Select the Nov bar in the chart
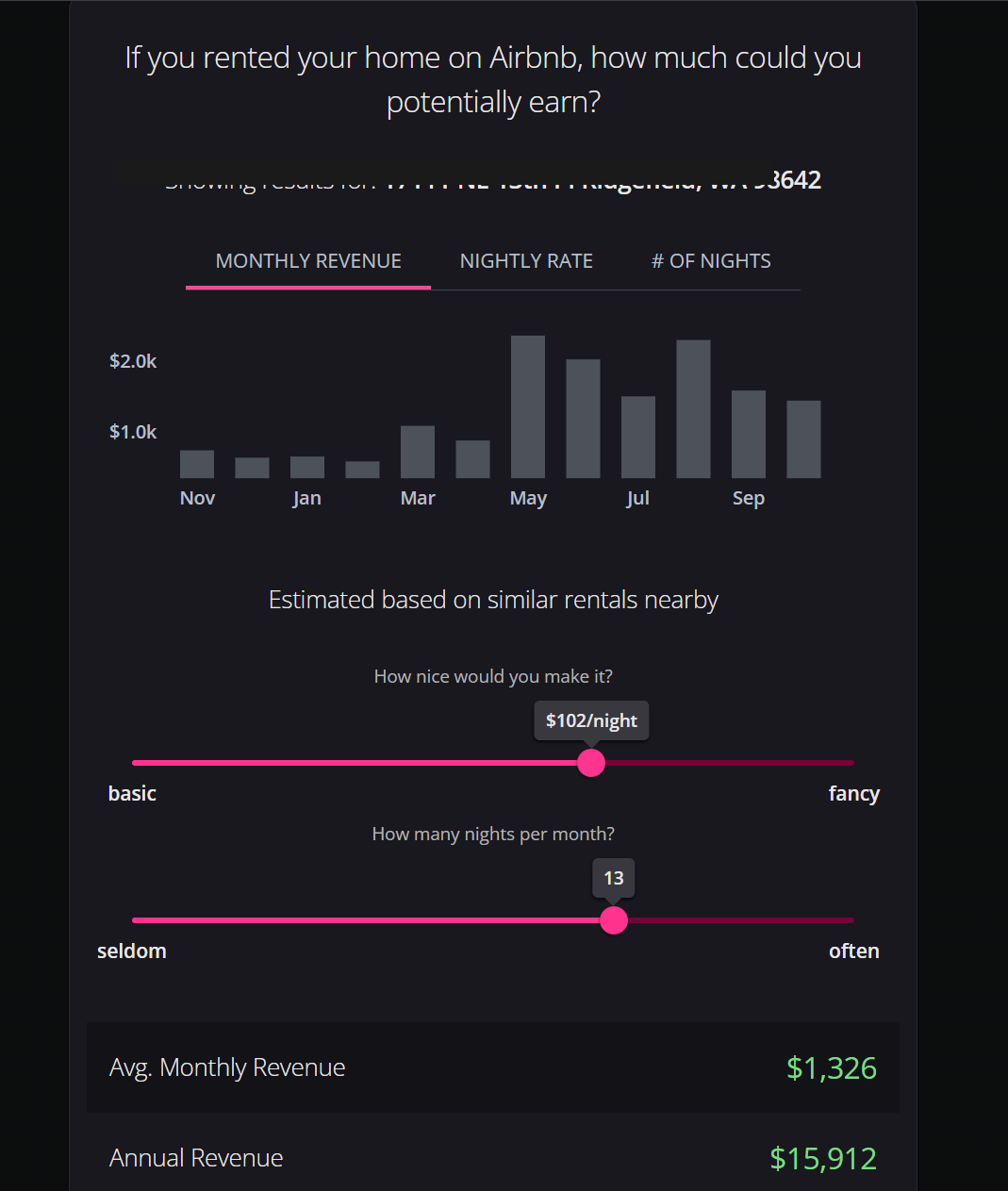 196,464
